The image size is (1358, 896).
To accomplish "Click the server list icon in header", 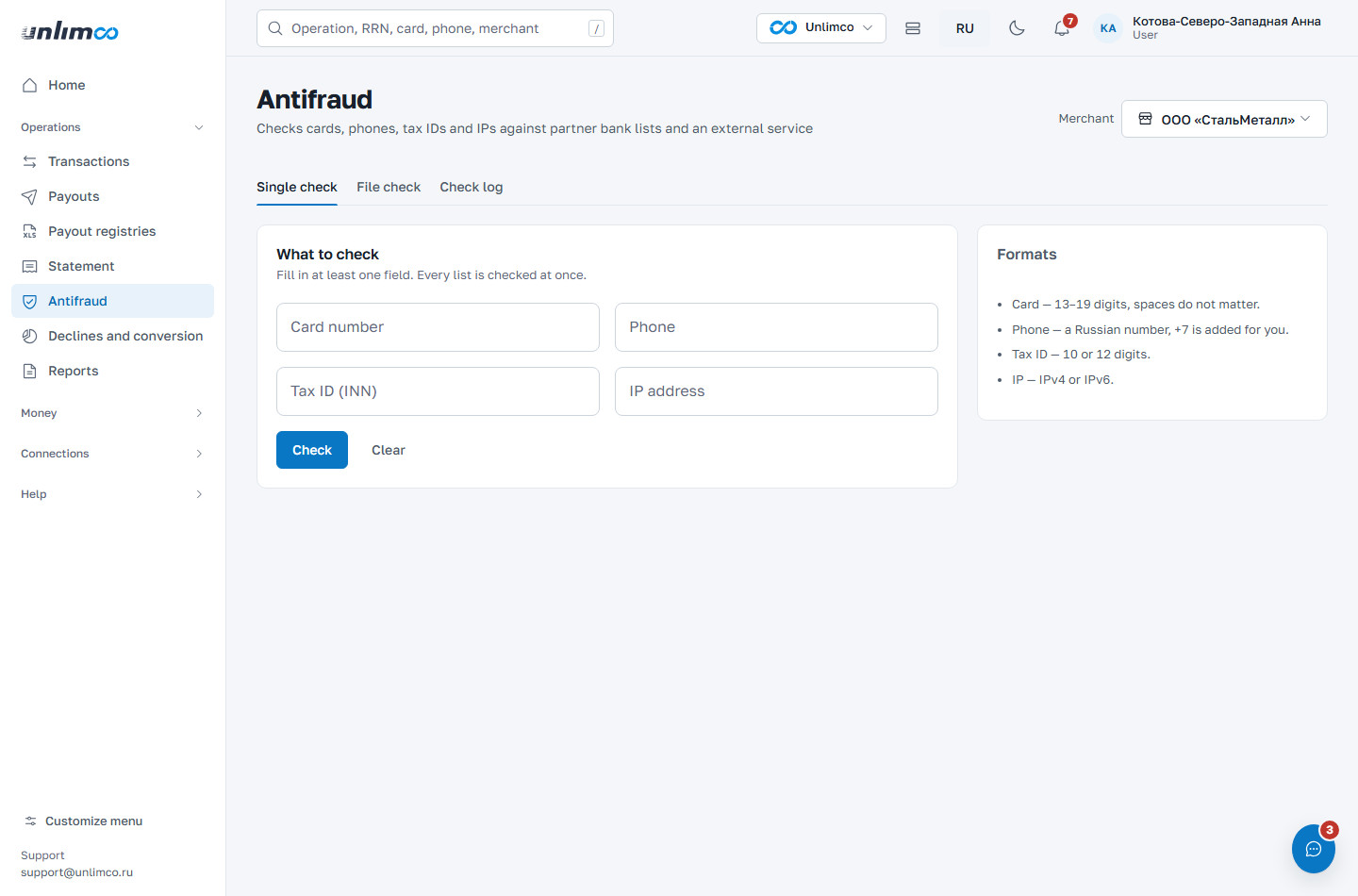I will tap(913, 28).
